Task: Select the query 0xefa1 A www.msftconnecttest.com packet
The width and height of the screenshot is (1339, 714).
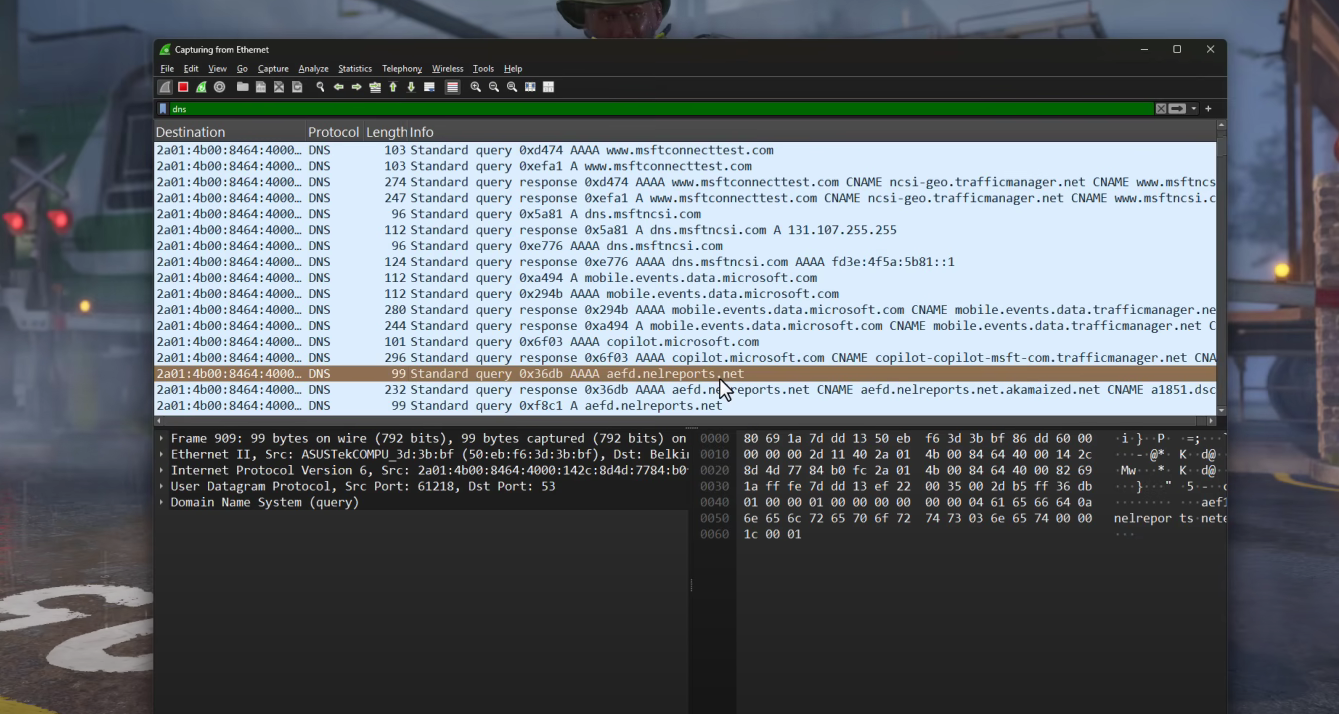Action: pos(685,166)
